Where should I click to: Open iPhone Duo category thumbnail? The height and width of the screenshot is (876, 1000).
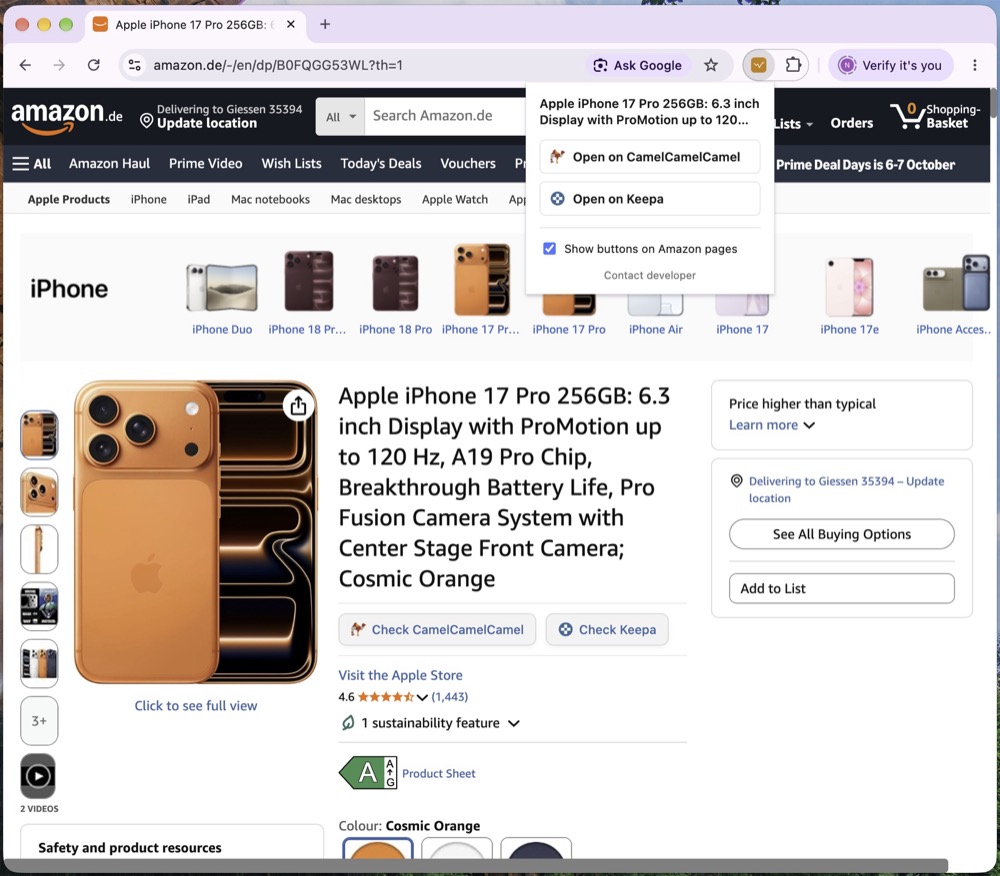pos(222,288)
